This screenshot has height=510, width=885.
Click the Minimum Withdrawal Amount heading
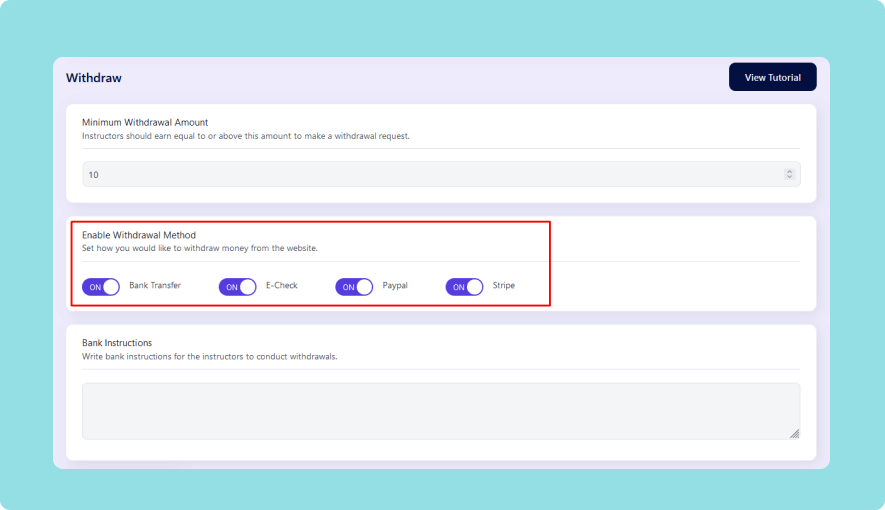pos(145,122)
